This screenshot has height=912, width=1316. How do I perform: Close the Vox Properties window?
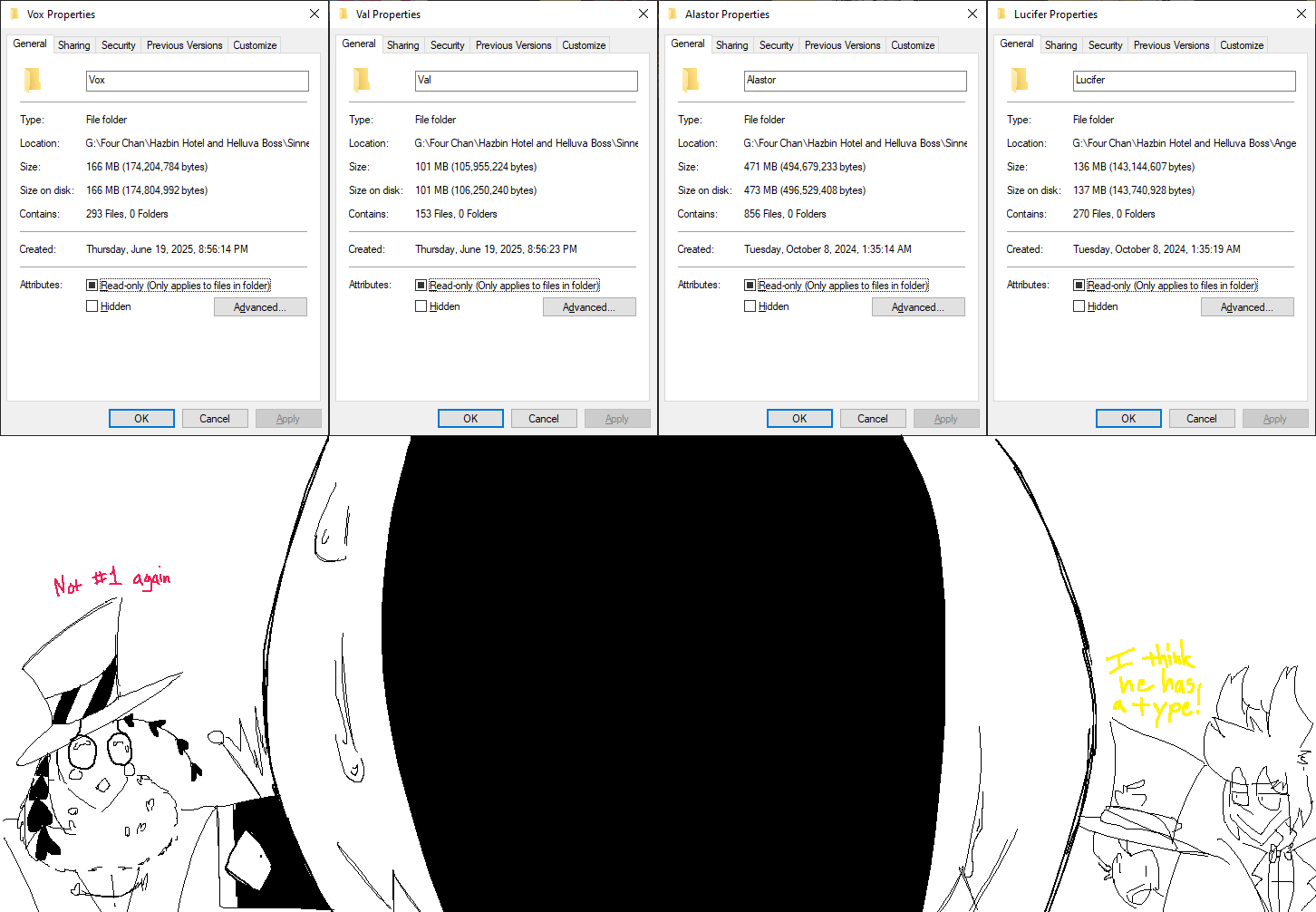pos(314,14)
